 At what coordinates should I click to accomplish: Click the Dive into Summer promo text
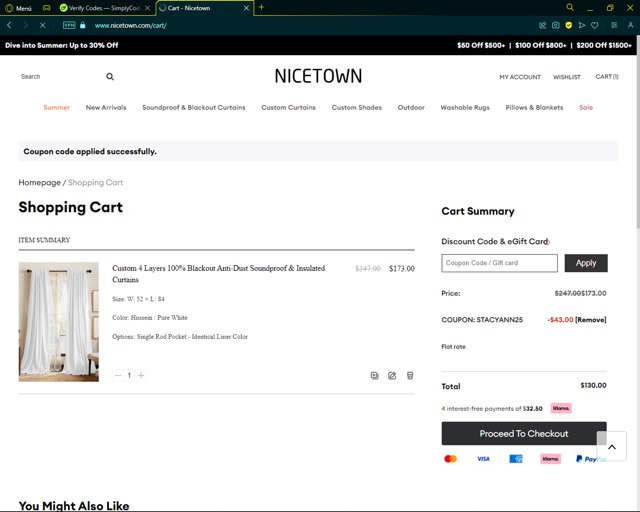click(62, 45)
